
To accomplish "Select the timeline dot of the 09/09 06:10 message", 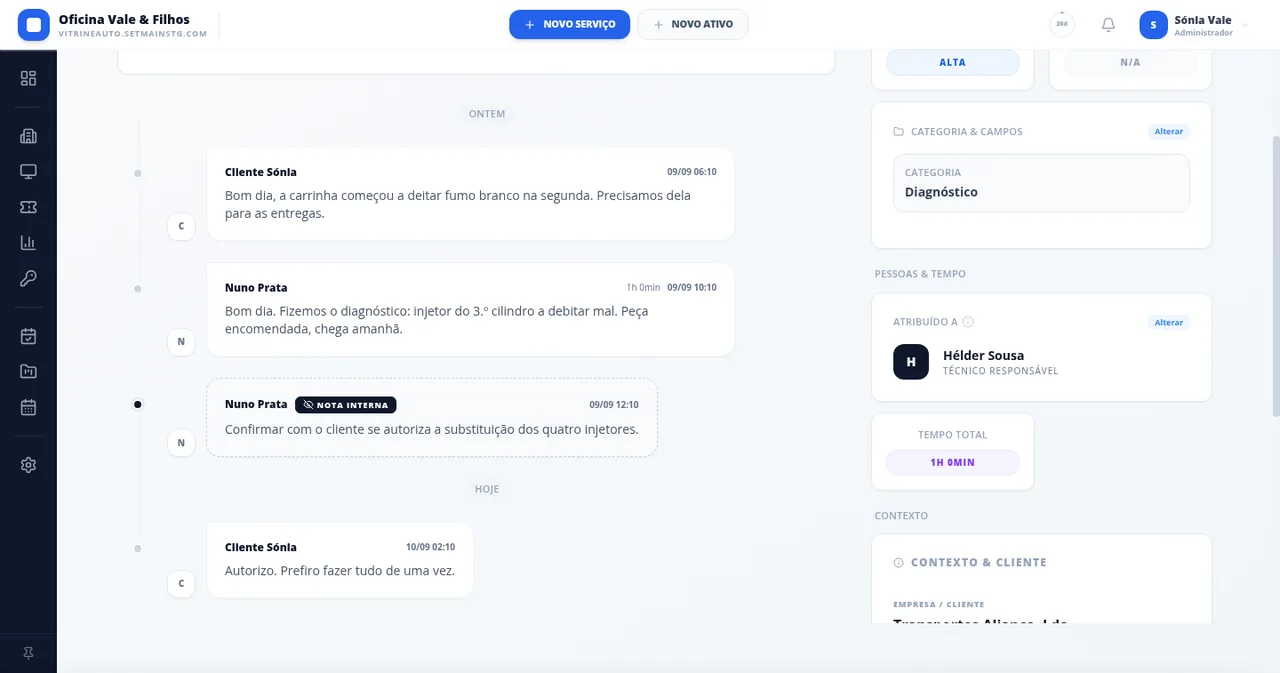I will [x=138, y=174].
